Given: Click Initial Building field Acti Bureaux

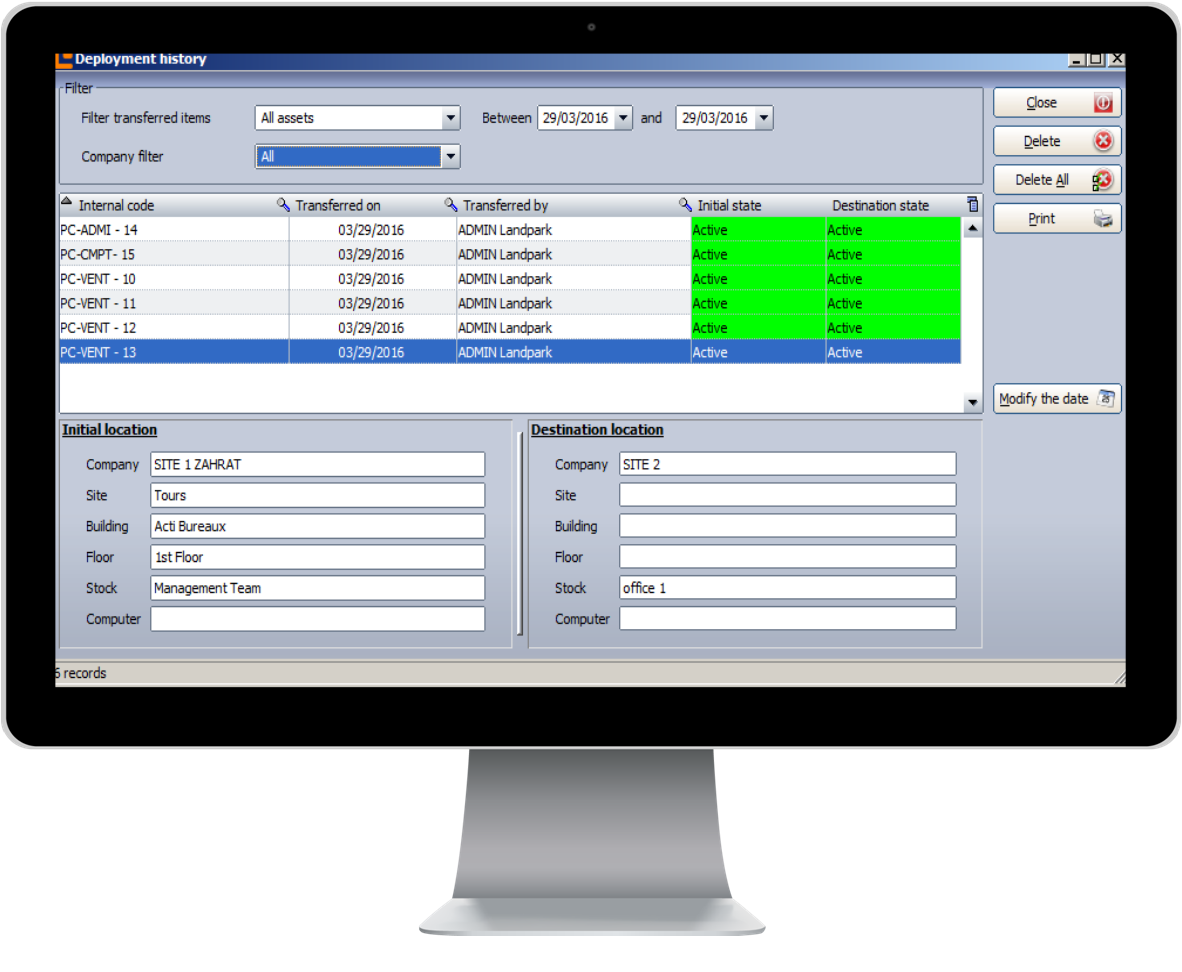Looking at the screenshot, I should click(x=317, y=526).
